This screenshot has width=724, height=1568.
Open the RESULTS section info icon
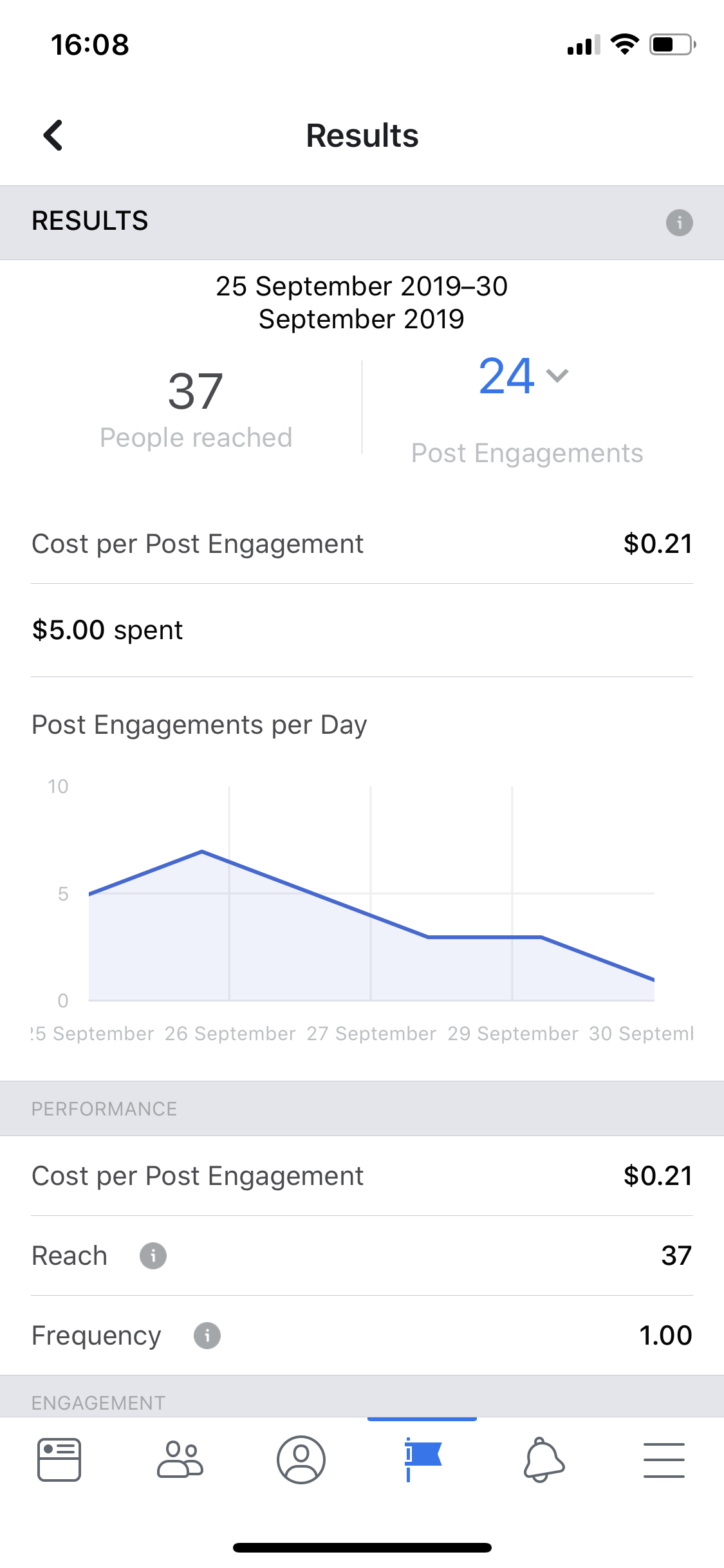pos(679,223)
